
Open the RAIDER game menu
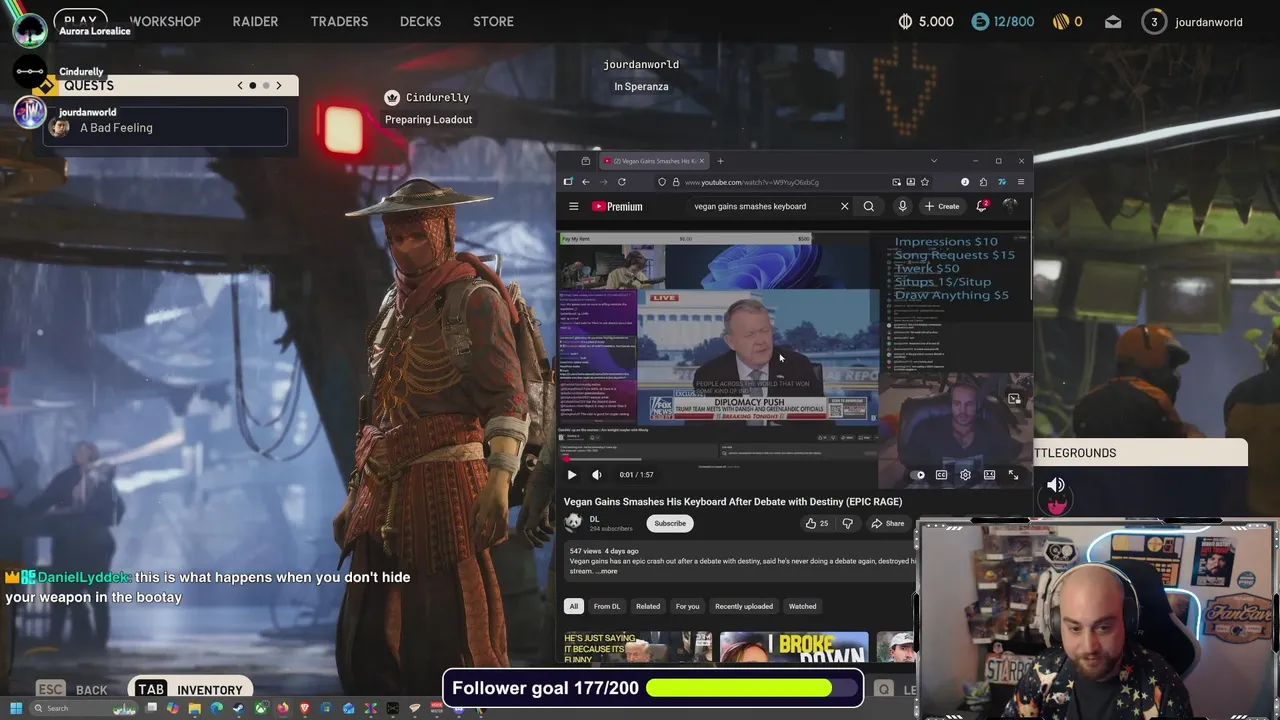pos(255,21)
